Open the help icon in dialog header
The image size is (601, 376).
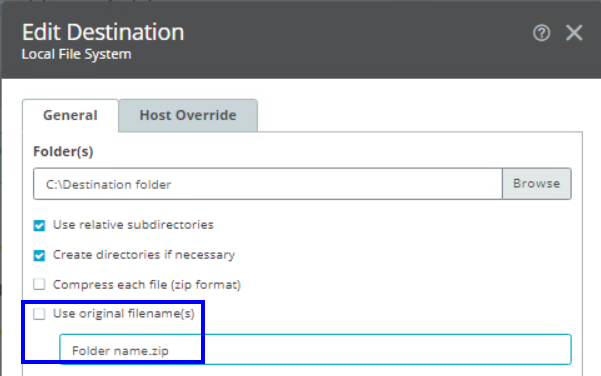coord(541,33)
